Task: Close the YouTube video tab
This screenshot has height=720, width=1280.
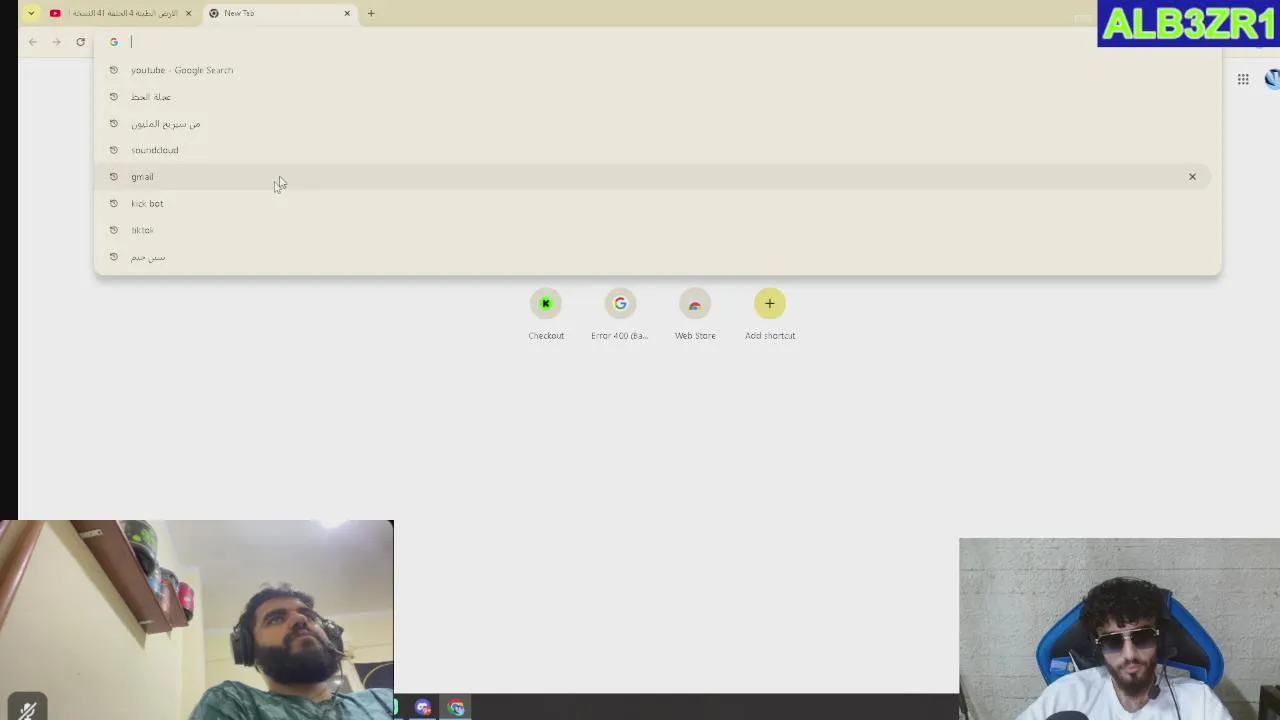Action: pos(188,13)
